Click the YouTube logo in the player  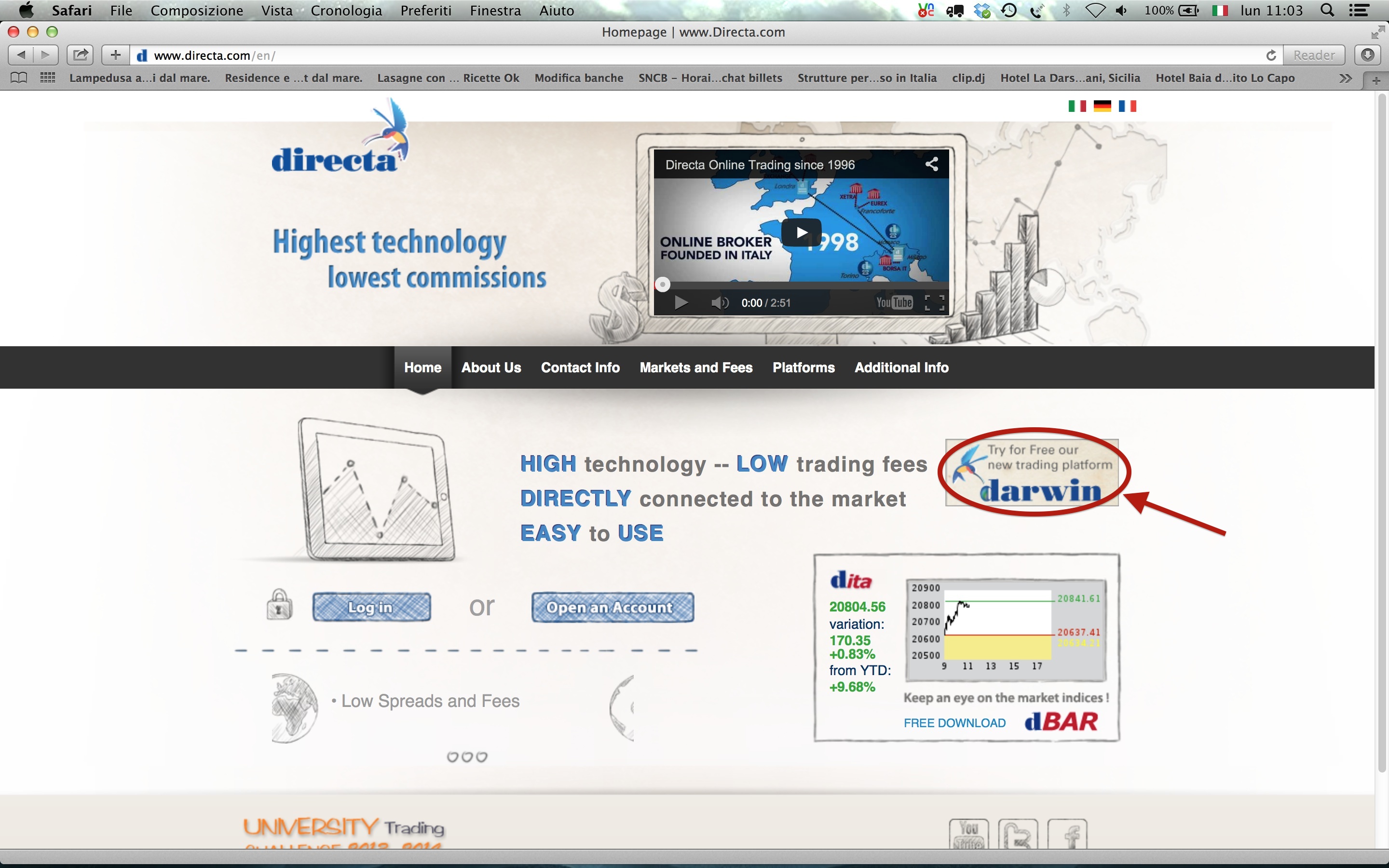[x=894, y=302]
